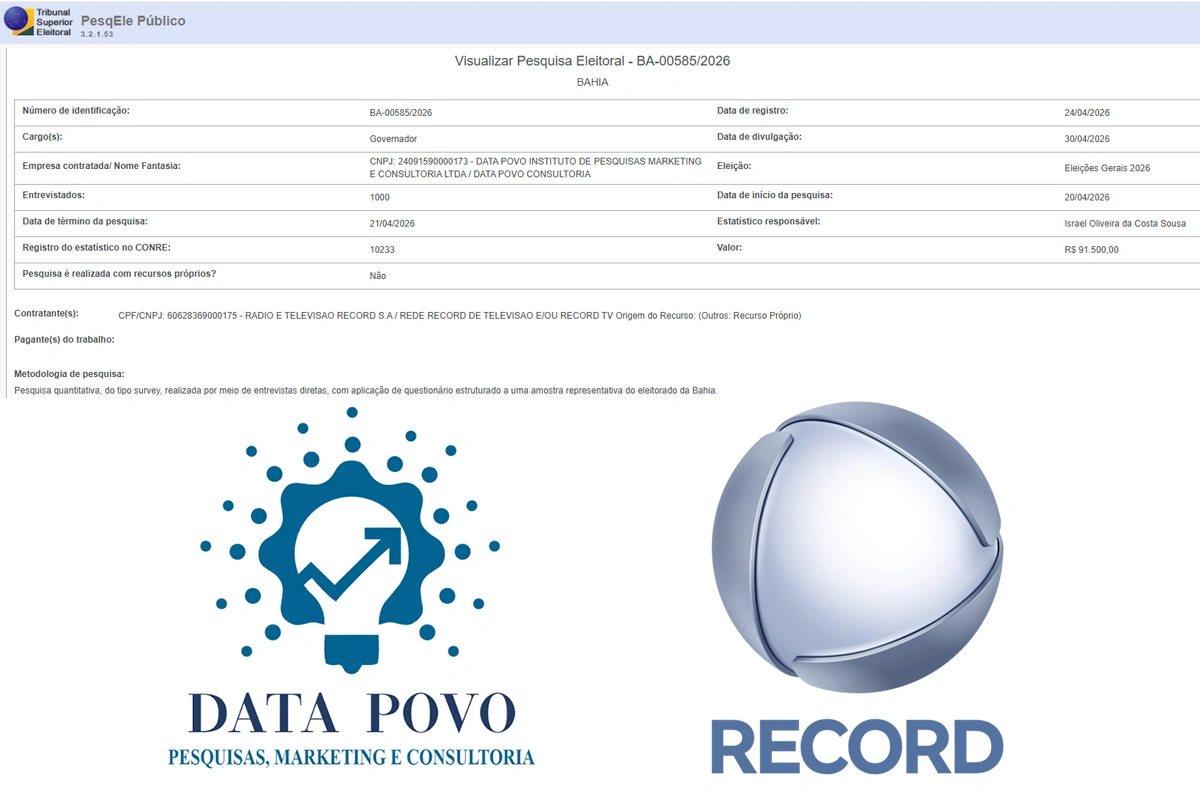Open the PesqEle Público header title
Viewport: 1200px width, 800px height.
[x=135, y=18]
